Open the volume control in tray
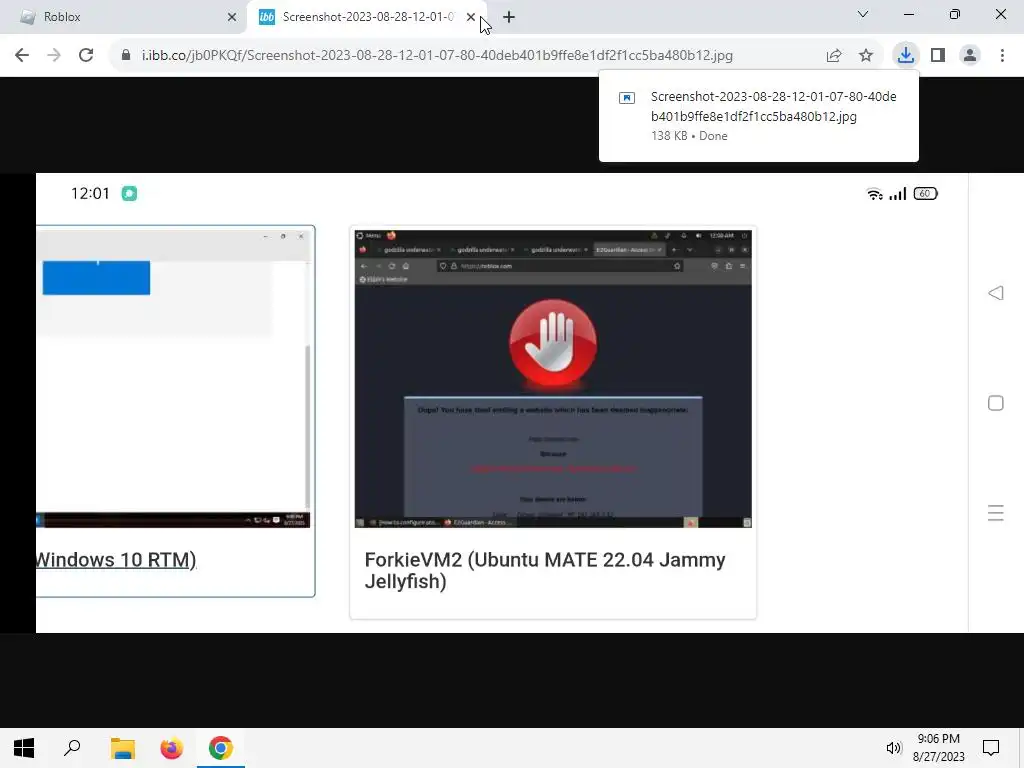This screenshot has height=768, width=1024. click(x=893, y=748)
